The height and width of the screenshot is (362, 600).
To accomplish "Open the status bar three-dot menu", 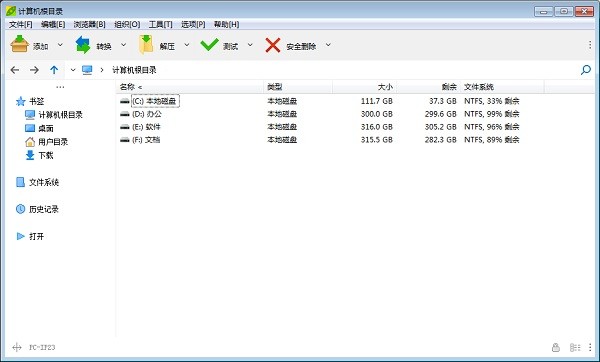I will 590,347.
